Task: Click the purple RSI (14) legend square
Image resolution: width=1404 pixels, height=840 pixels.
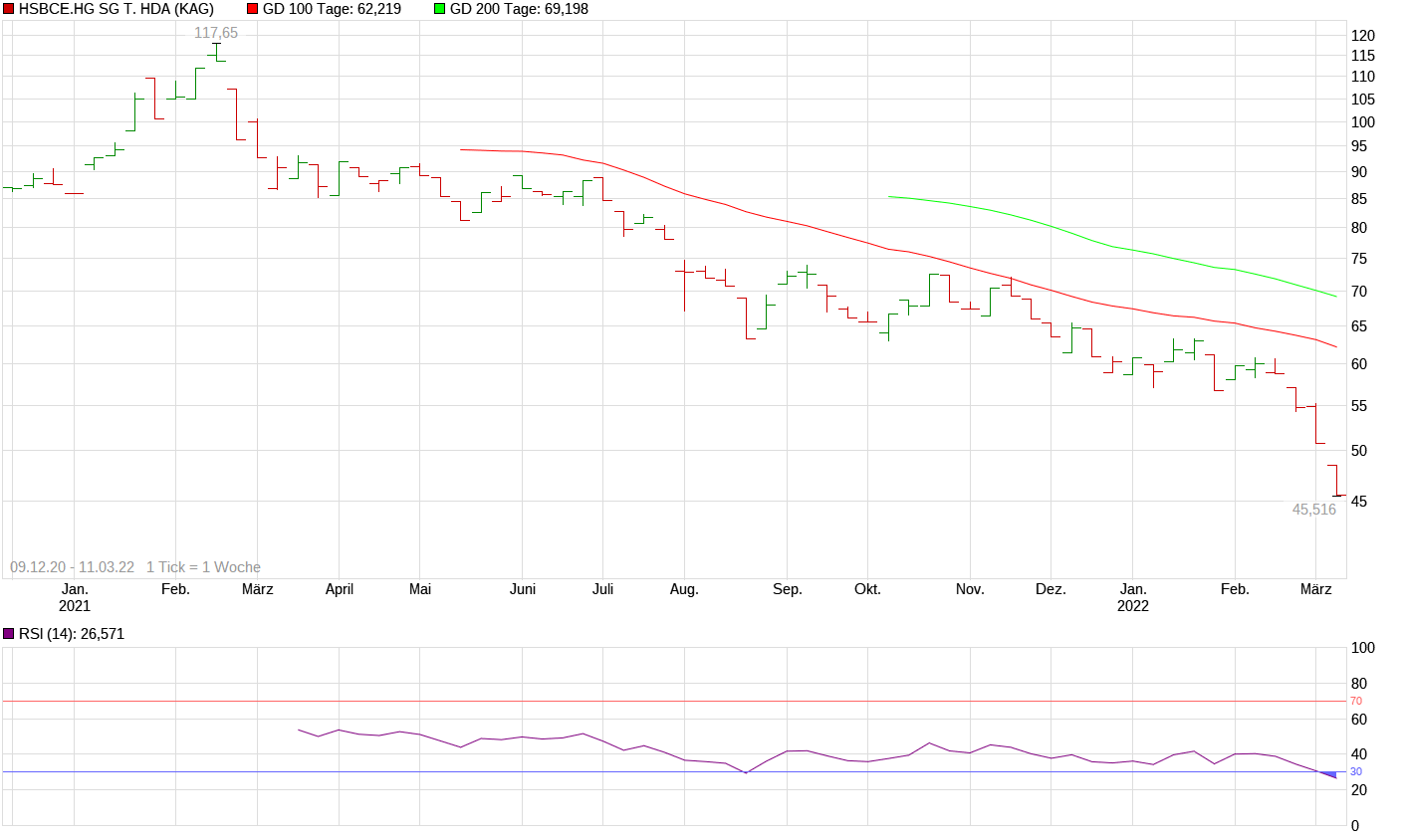Action: (x=9, y=634)
